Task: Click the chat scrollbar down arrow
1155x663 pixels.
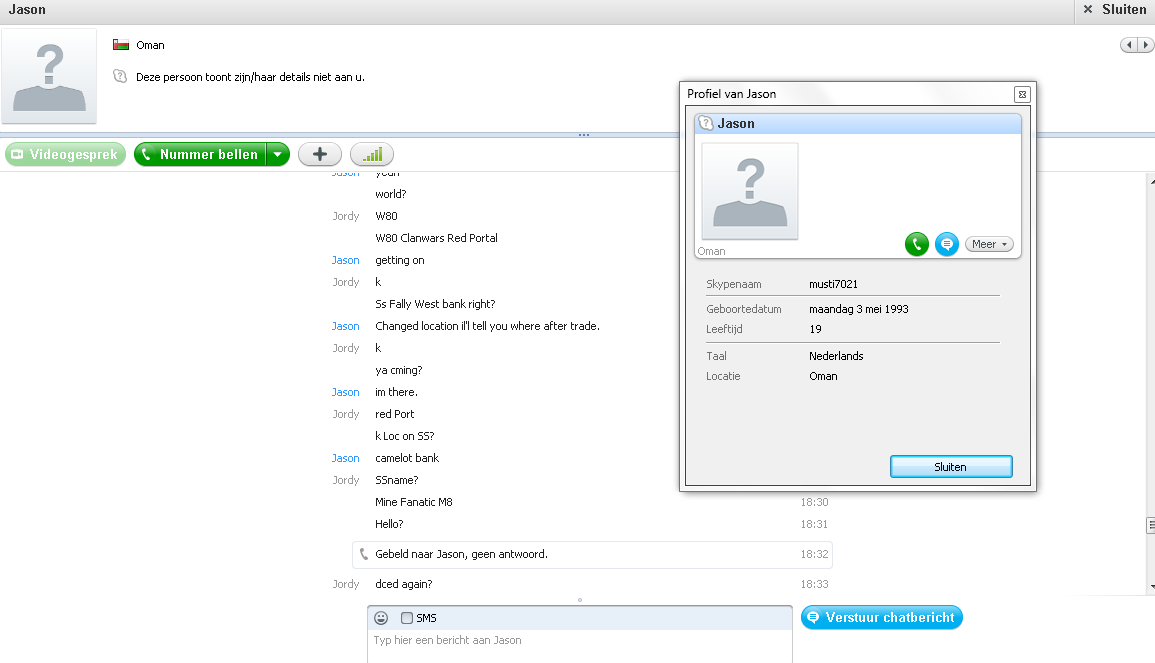Action: click(x=1151, y=587)
